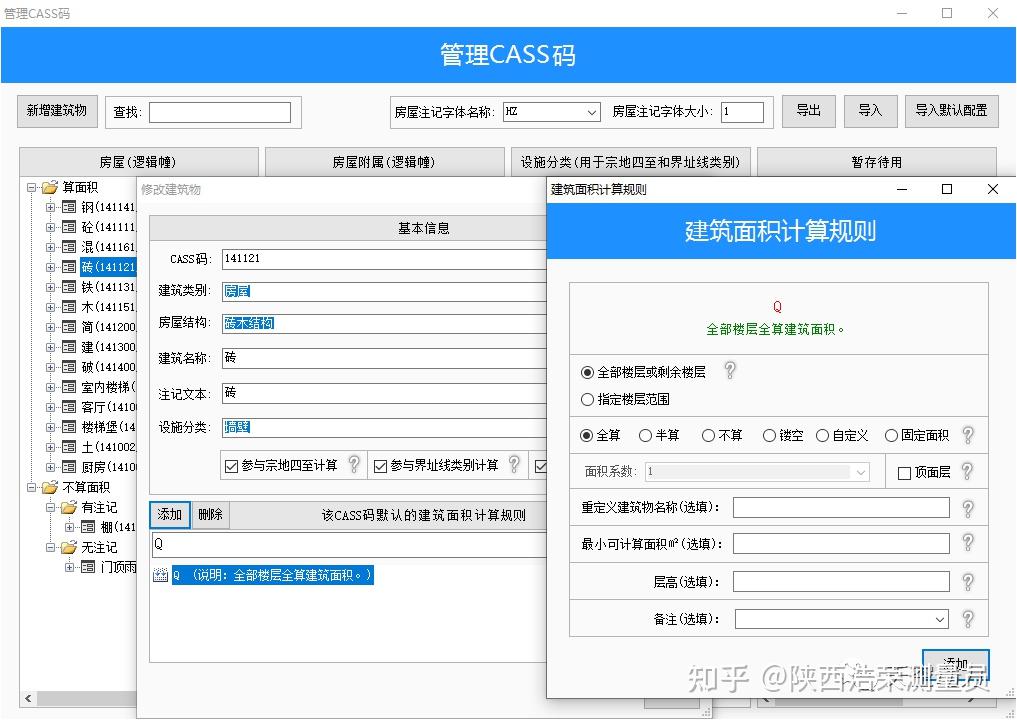1017x720 pixels.
Task: Switch to 房屋附属(逻辑幢) tab
Action: [385, 162]
